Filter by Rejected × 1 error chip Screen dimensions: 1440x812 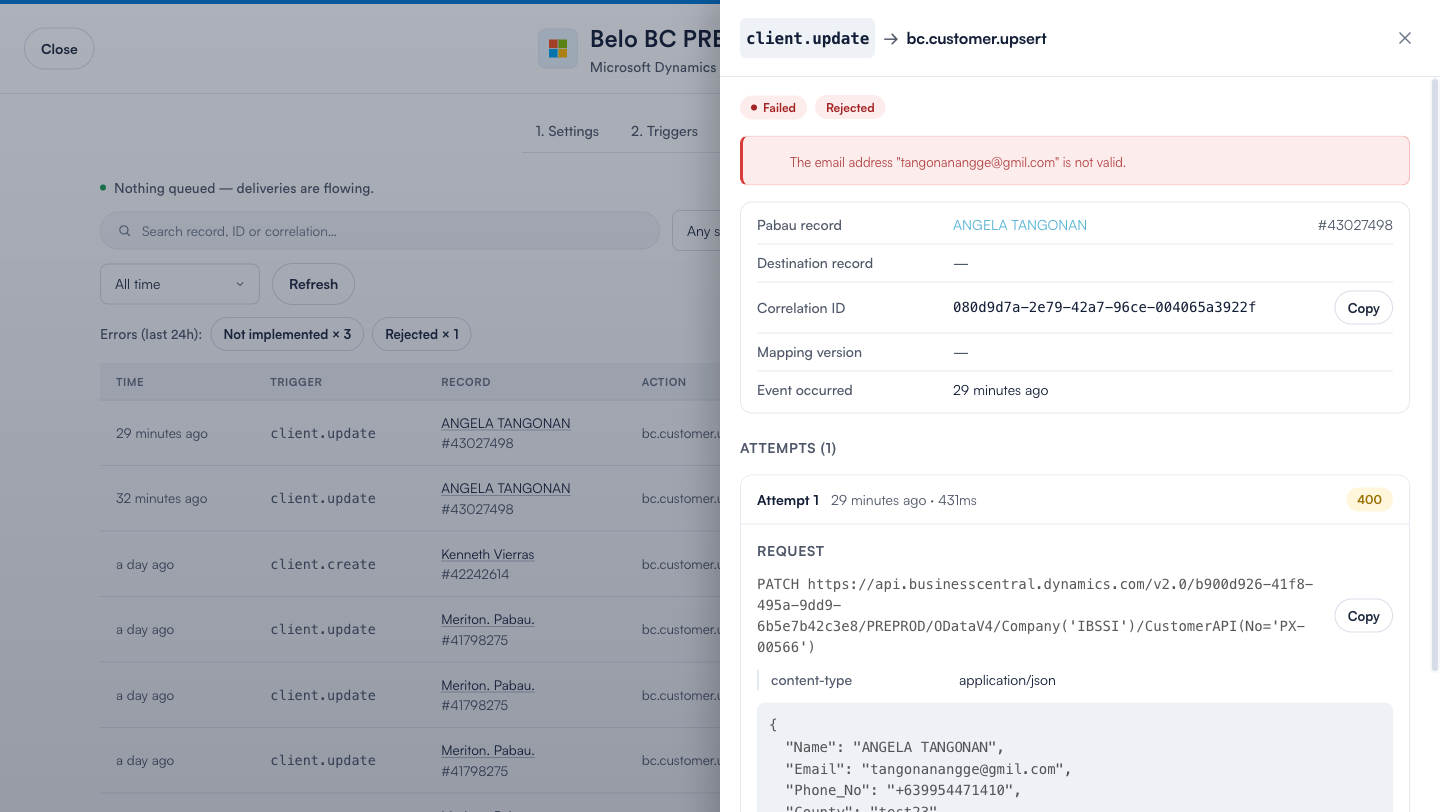click(x=421, y=334)
